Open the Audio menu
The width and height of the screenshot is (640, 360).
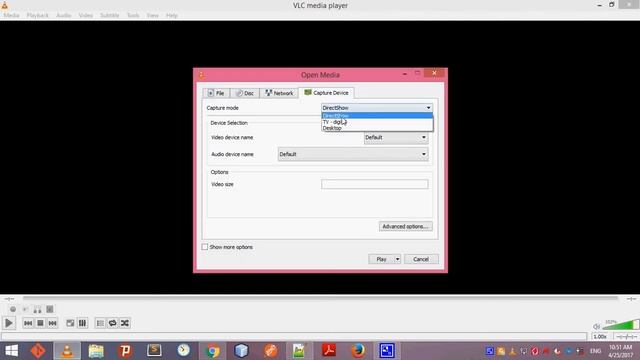coord(63,16)
